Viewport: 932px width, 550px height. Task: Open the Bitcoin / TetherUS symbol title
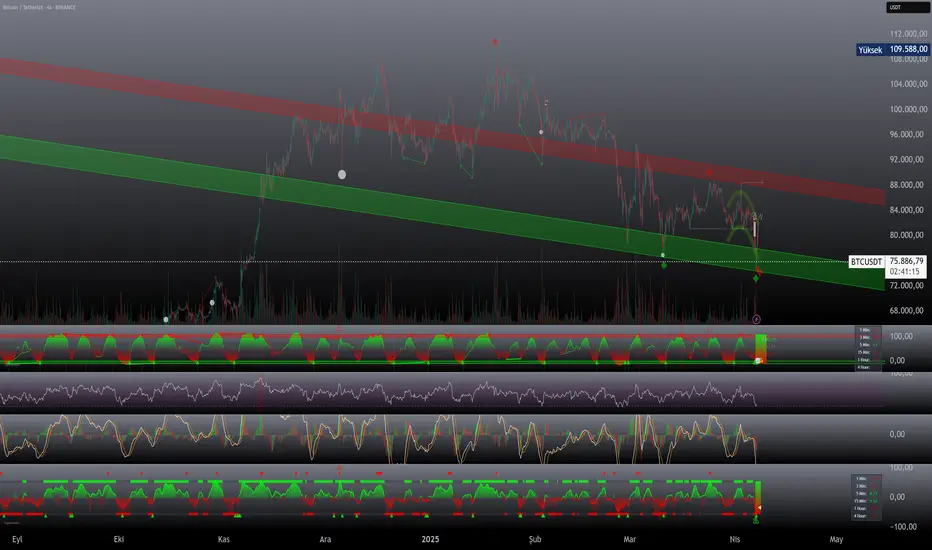tap(39, 7)
